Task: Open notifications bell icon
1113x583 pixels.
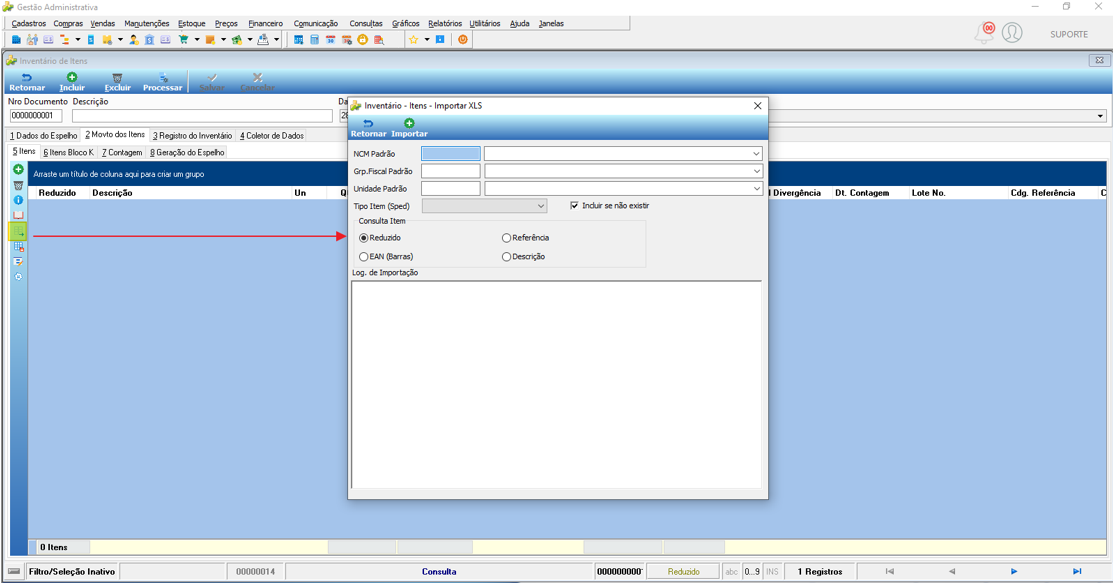Action: [985, 33]
